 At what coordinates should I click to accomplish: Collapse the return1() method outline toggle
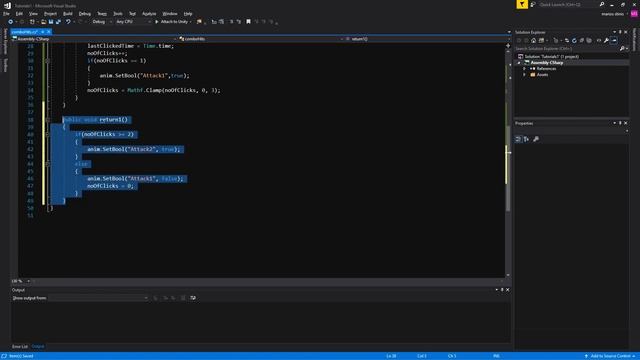coord(48,120)
